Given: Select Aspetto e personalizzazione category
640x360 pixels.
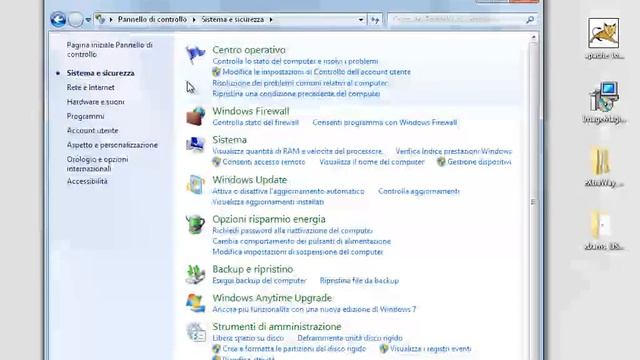Looking at the screenshot, I should tap(112, 145).
